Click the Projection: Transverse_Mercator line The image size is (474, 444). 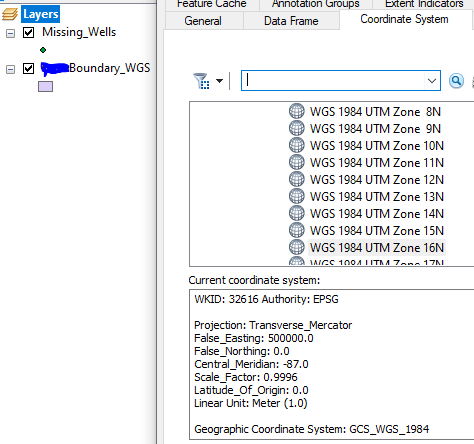tap(273, 325)
